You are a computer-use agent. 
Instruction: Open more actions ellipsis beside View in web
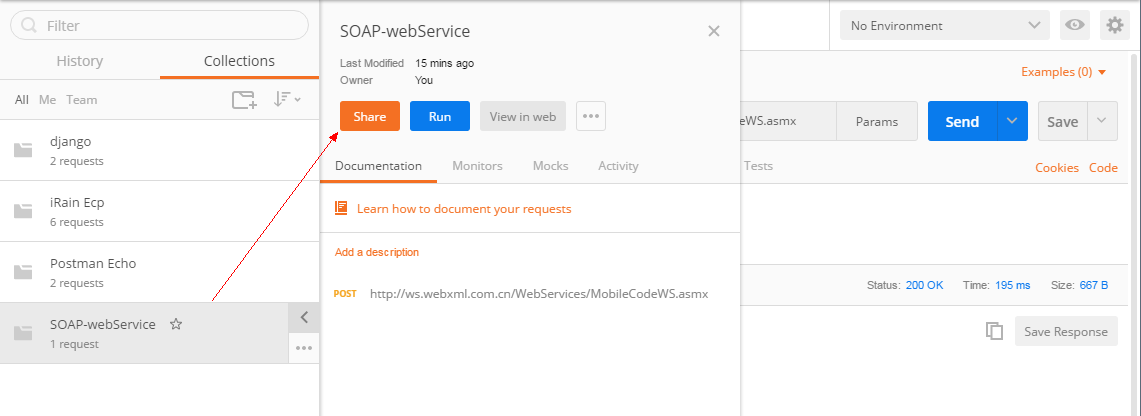click(591, 116)
